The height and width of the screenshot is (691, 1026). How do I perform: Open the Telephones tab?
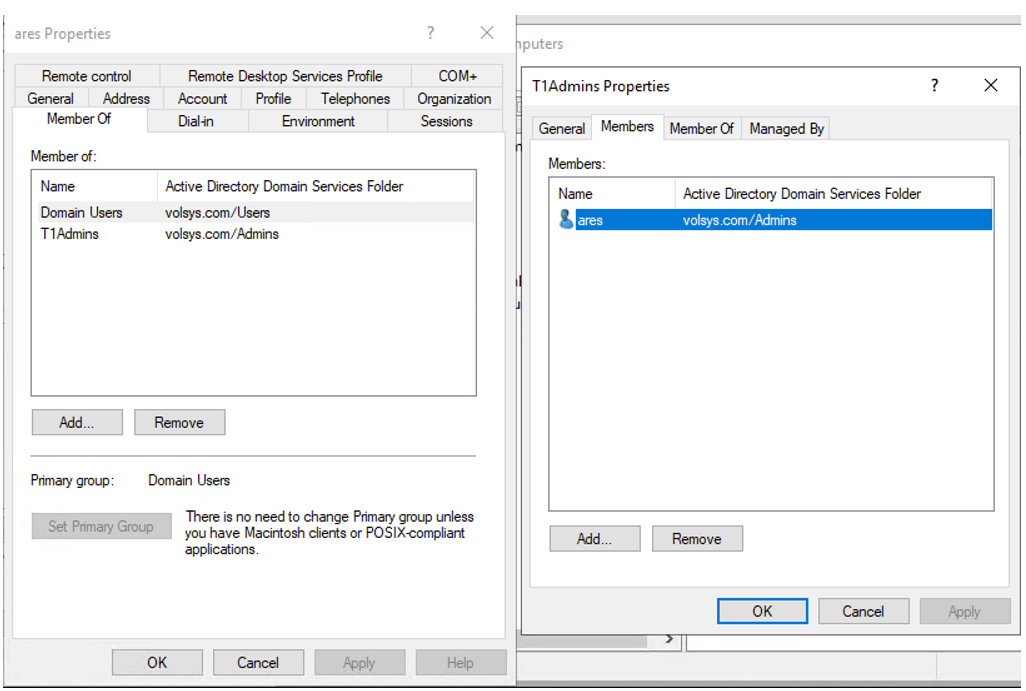point(354,98)
